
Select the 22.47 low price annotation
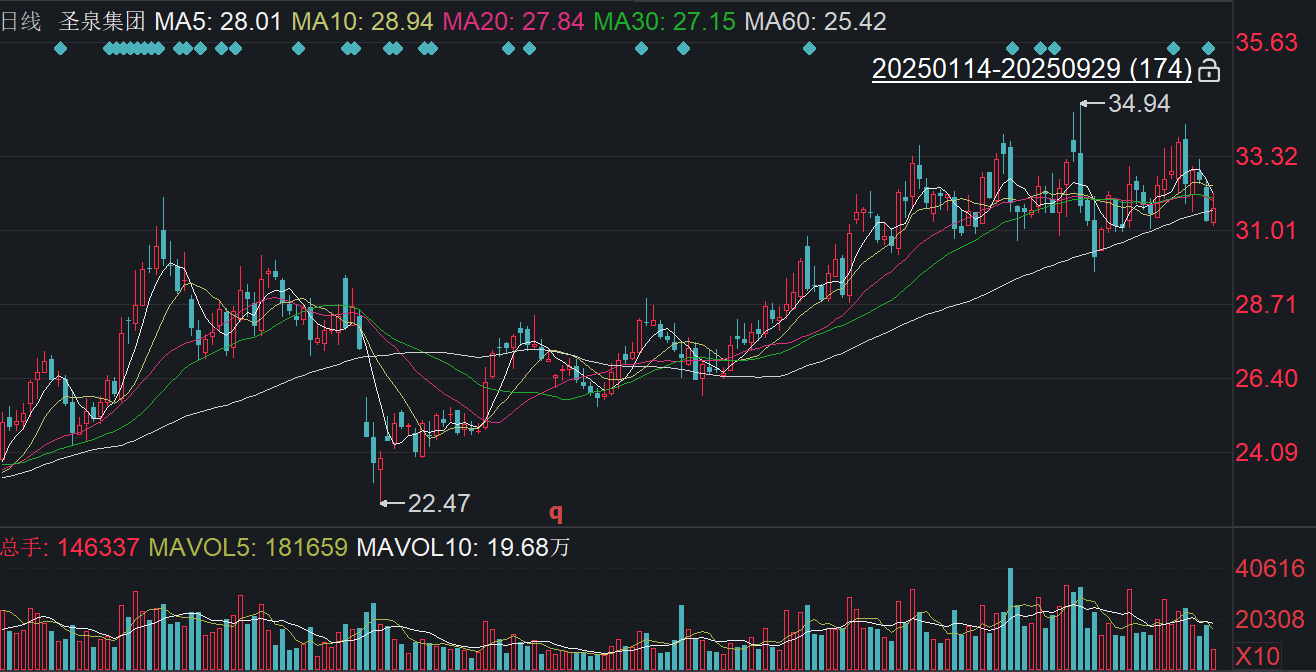click(438, 503)
